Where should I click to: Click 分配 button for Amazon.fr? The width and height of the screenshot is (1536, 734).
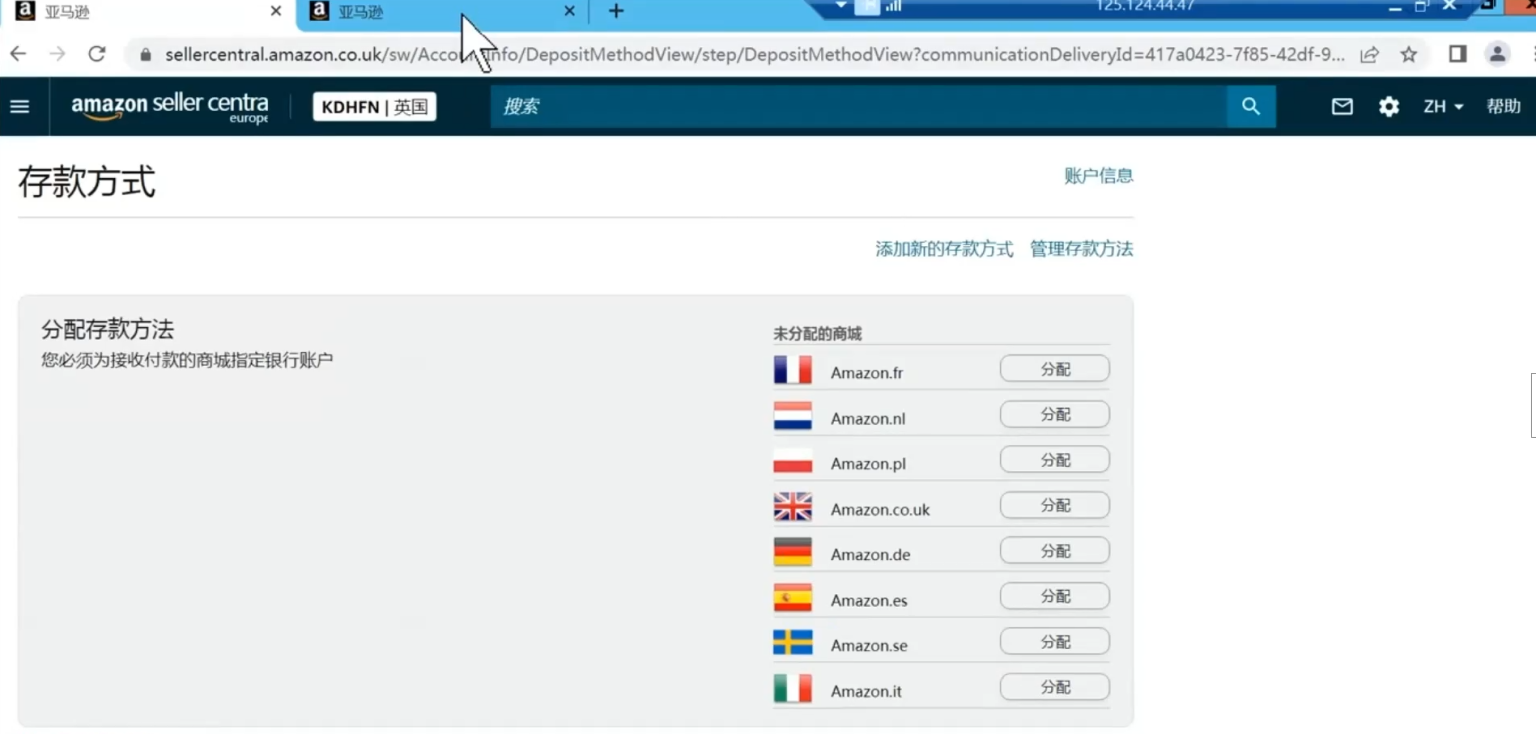1054,369
